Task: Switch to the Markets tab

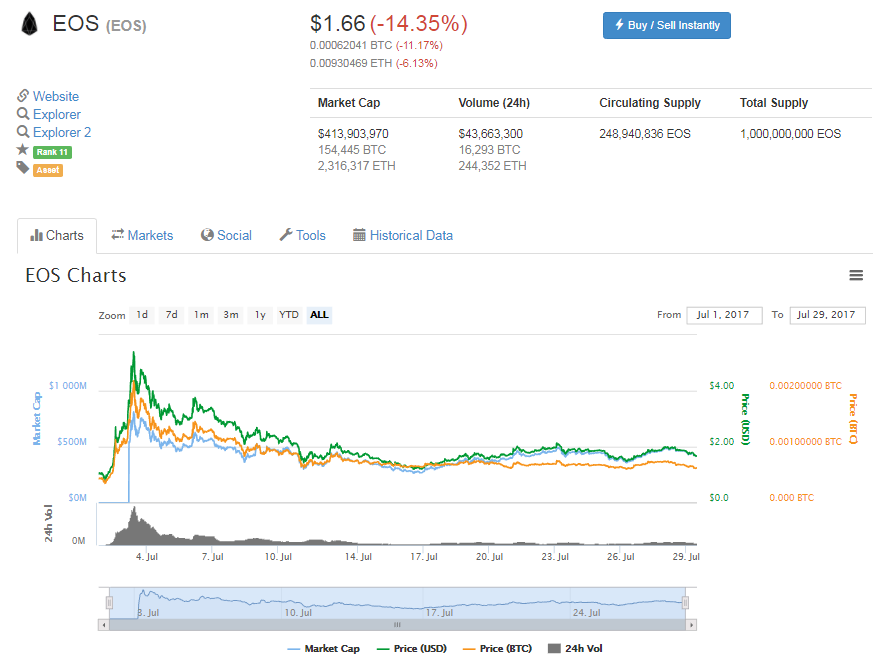Action: pyautogui.click(x=142, y=236)
